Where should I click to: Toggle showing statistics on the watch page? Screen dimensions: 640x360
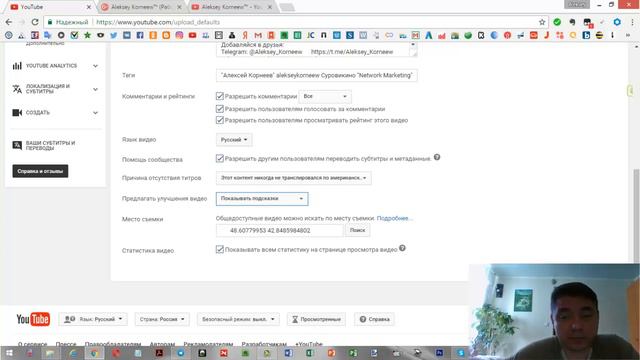[x=220, y=249]
